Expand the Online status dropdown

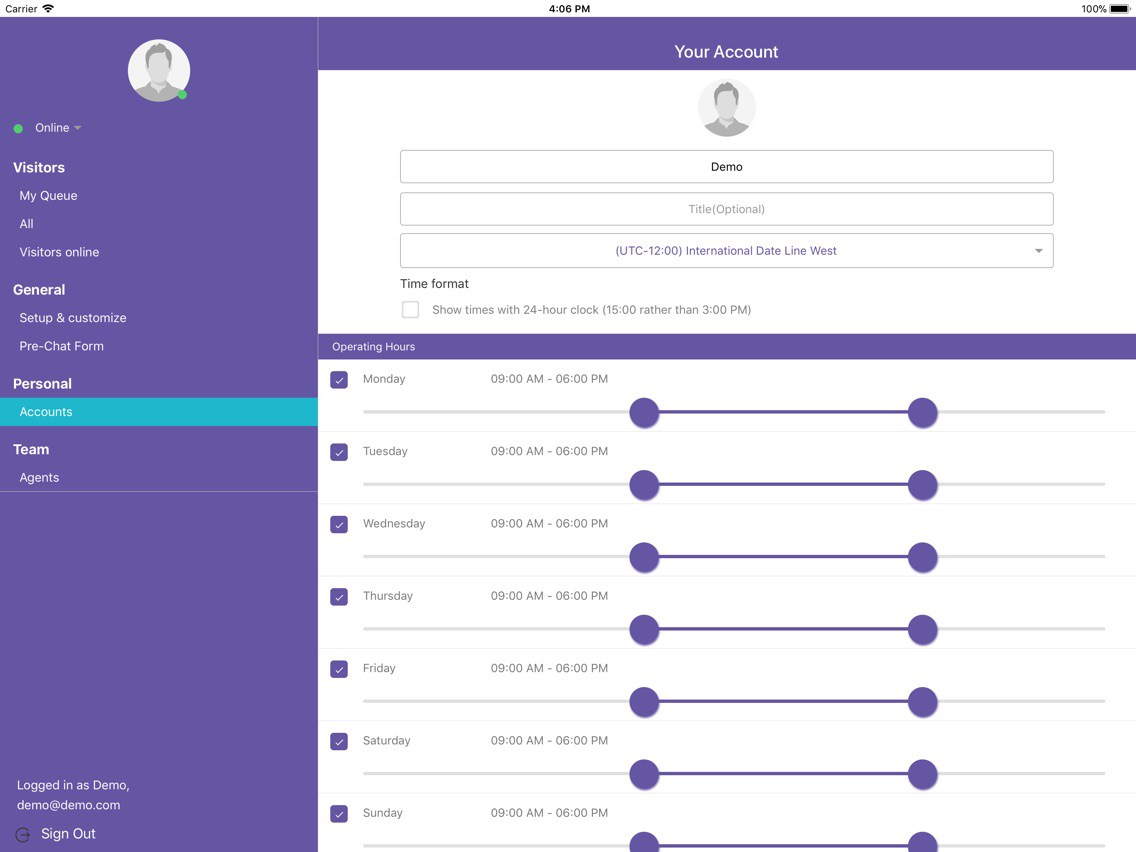tap(58, 128)
